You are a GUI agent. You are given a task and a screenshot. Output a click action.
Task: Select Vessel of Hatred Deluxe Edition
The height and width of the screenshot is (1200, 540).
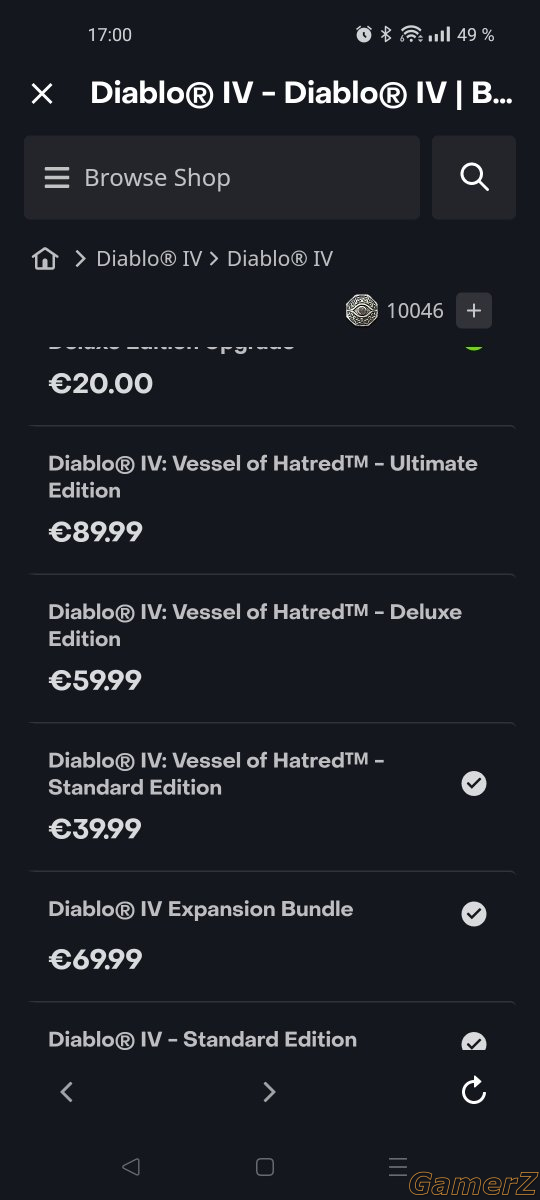pos(272,649)
